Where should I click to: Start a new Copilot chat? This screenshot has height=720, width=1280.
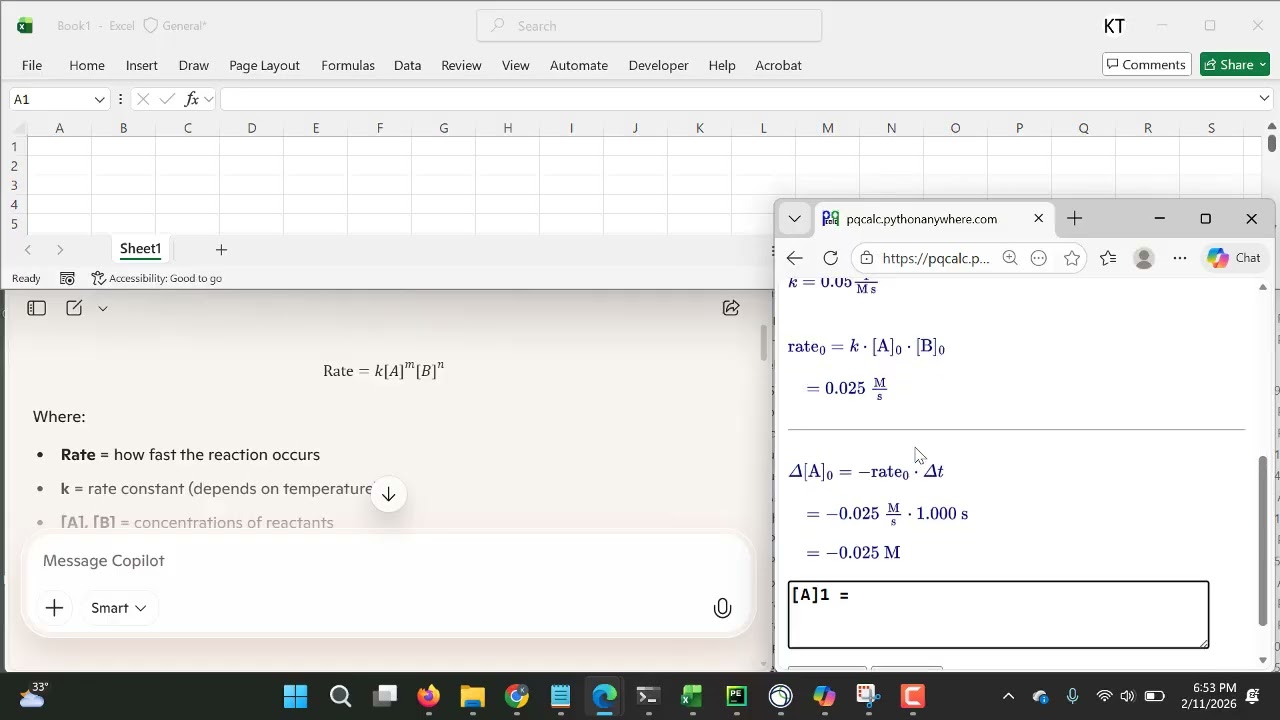pyautogui.click(x=74, y=308)
